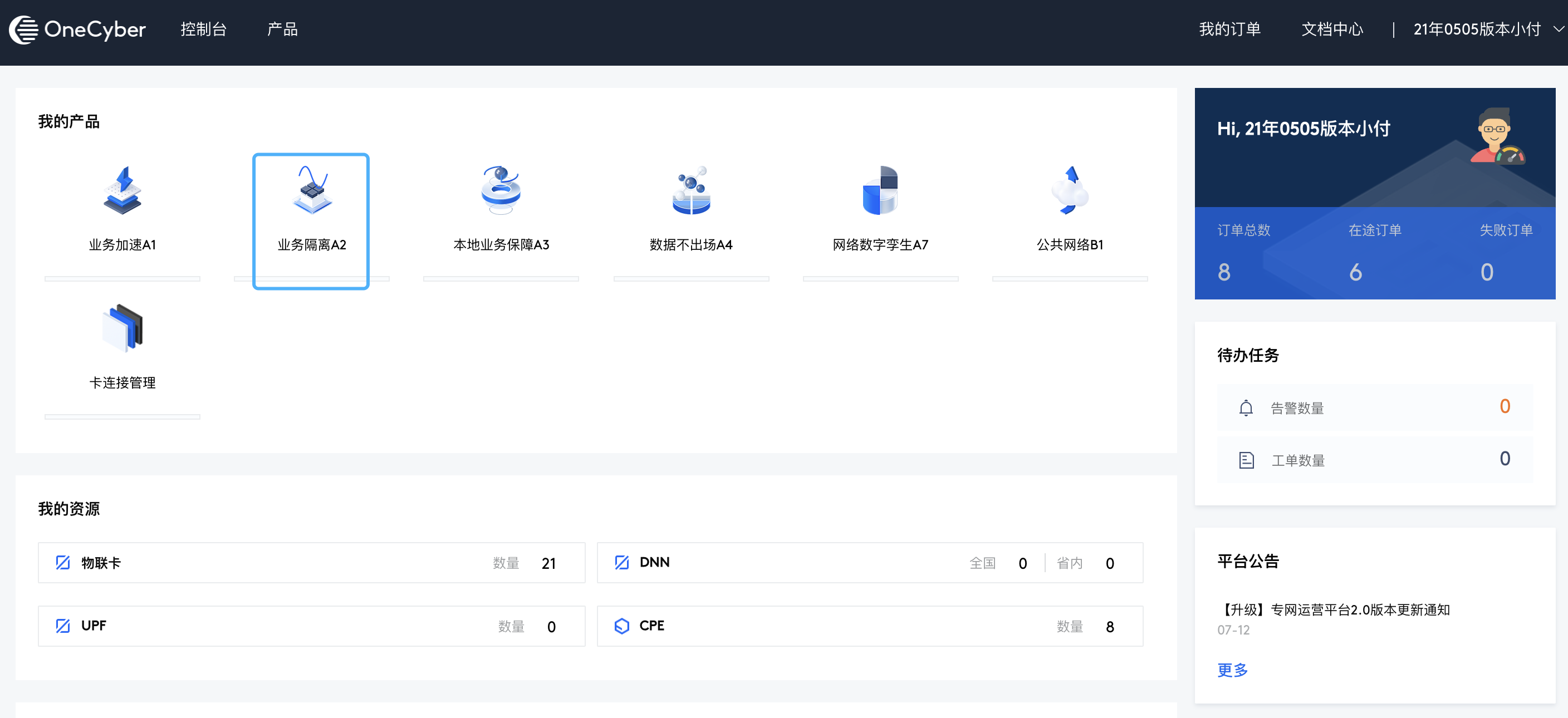Select the DNN resource icon

pos(621,563)
